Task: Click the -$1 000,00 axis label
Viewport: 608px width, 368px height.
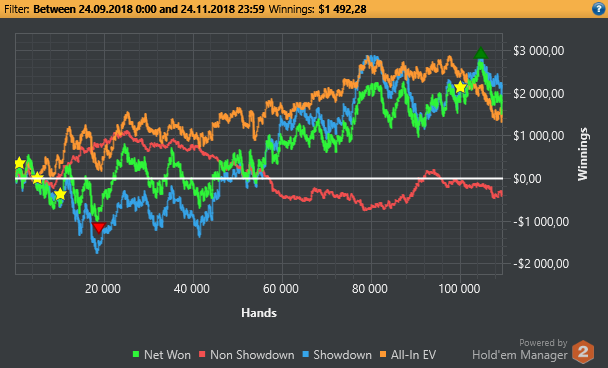Action: pos(541,221)
